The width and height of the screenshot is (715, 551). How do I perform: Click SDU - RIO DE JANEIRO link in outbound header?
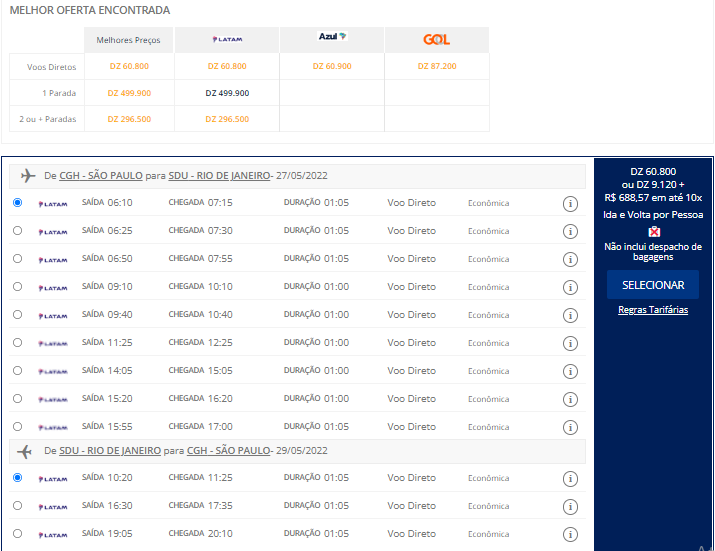click(219, 176)
